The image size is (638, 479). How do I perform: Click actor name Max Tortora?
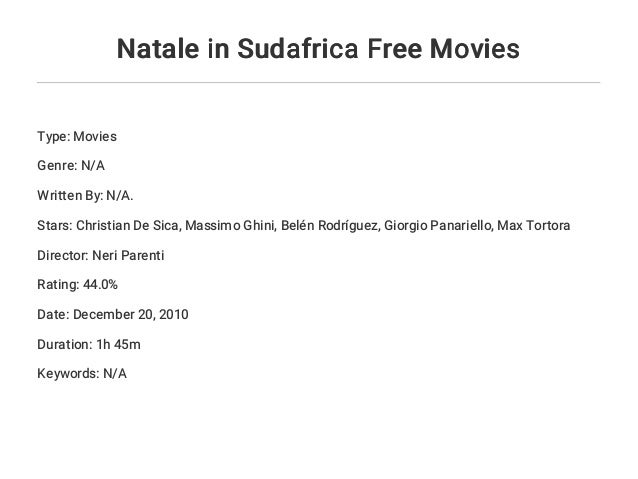click(x=534, y=225)
